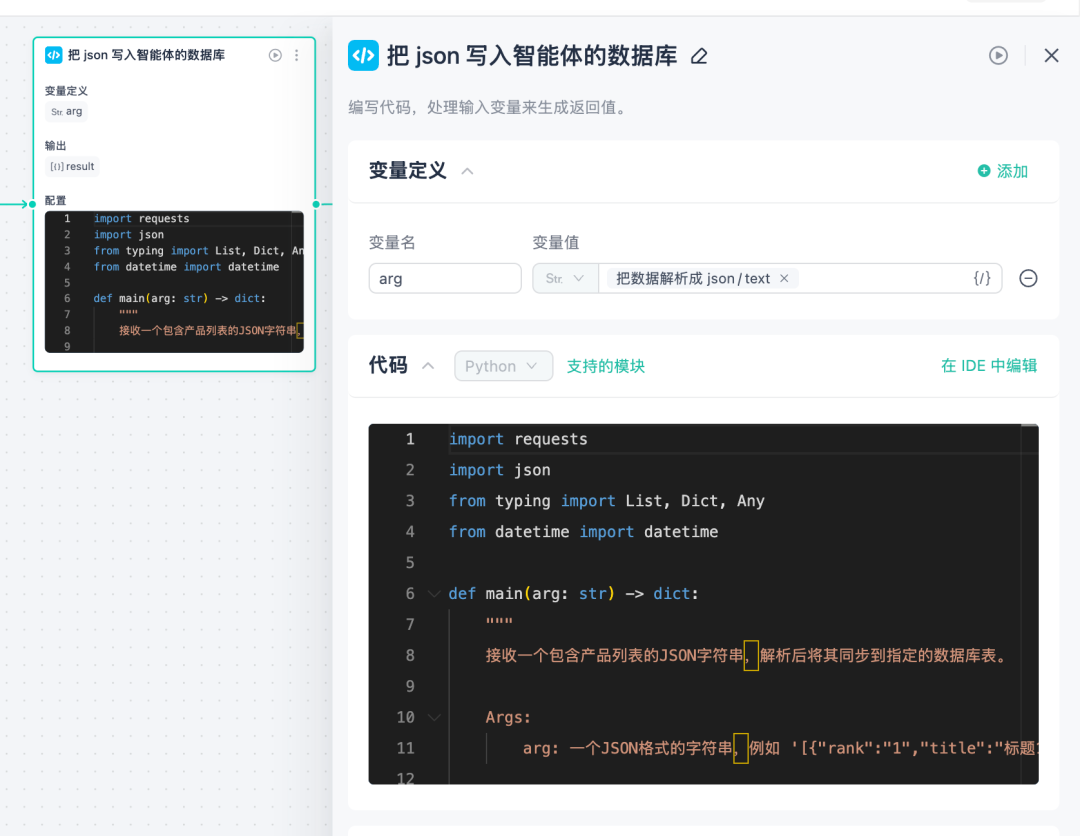Click the run icon on the node card

pos(275,56)
